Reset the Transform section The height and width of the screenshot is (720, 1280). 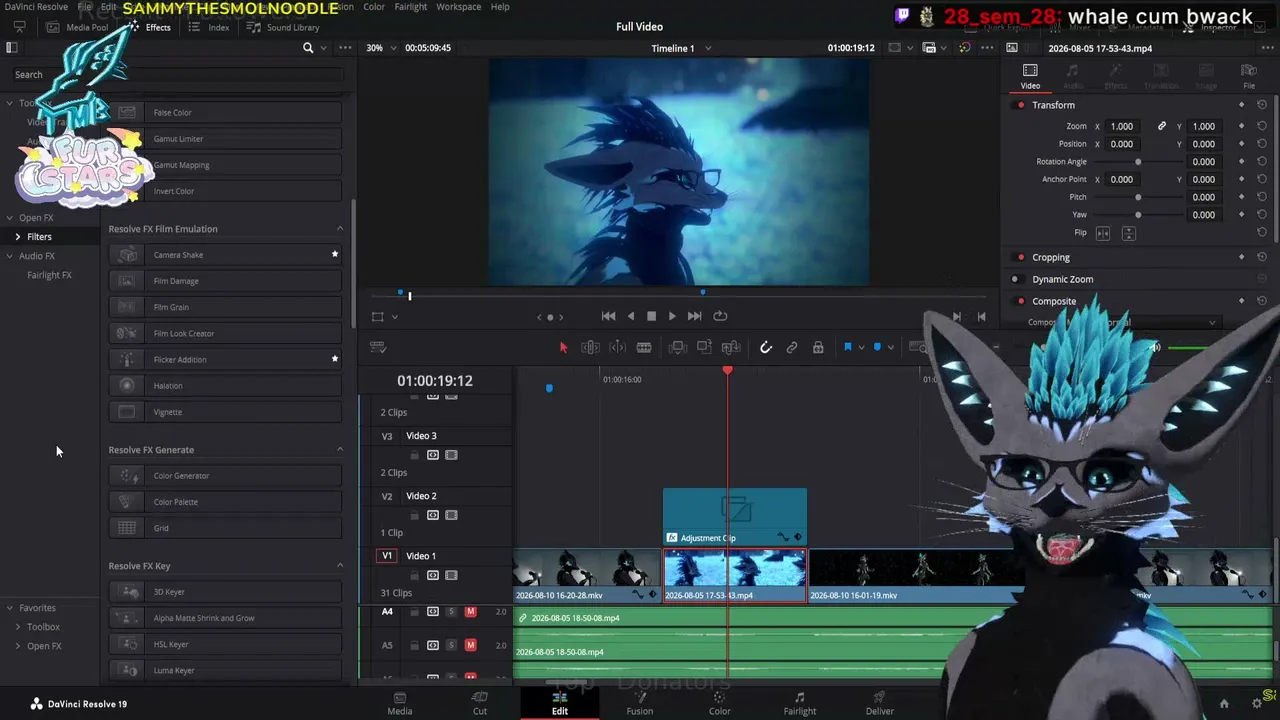(1262, 105)
